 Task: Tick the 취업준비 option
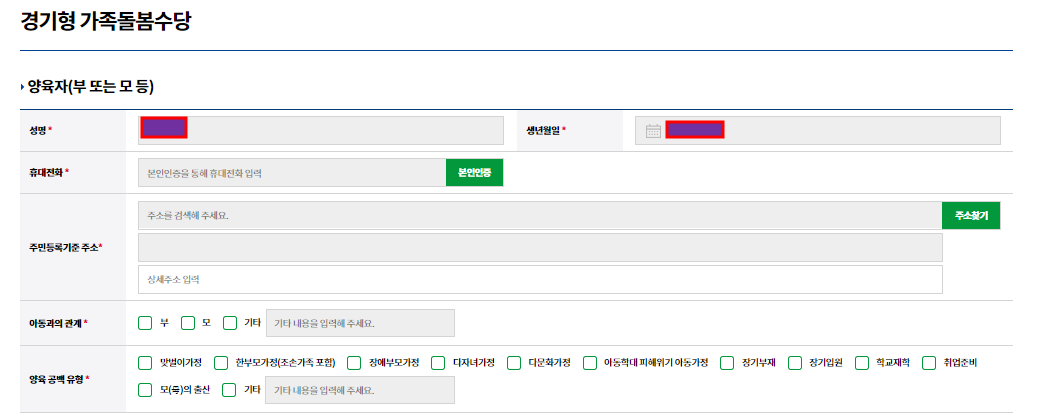pos(929,363)
